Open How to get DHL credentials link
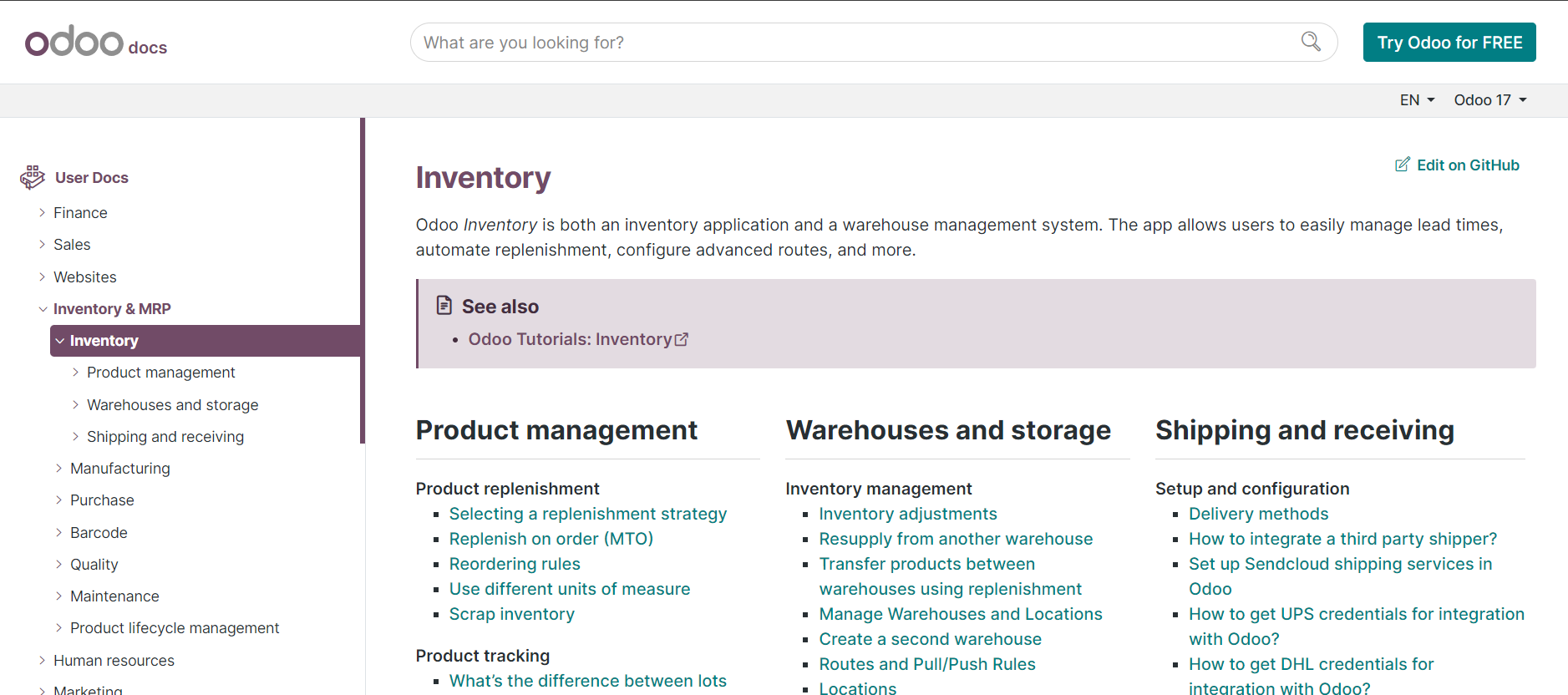 pyautogui.click(x=1312, y=676)
